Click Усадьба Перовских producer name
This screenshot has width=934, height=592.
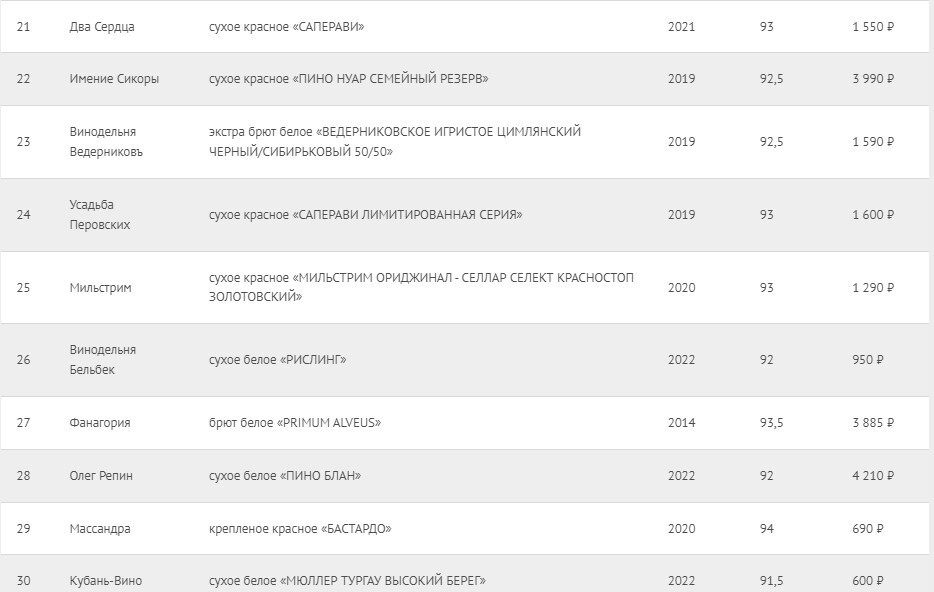tap(99, 214)
